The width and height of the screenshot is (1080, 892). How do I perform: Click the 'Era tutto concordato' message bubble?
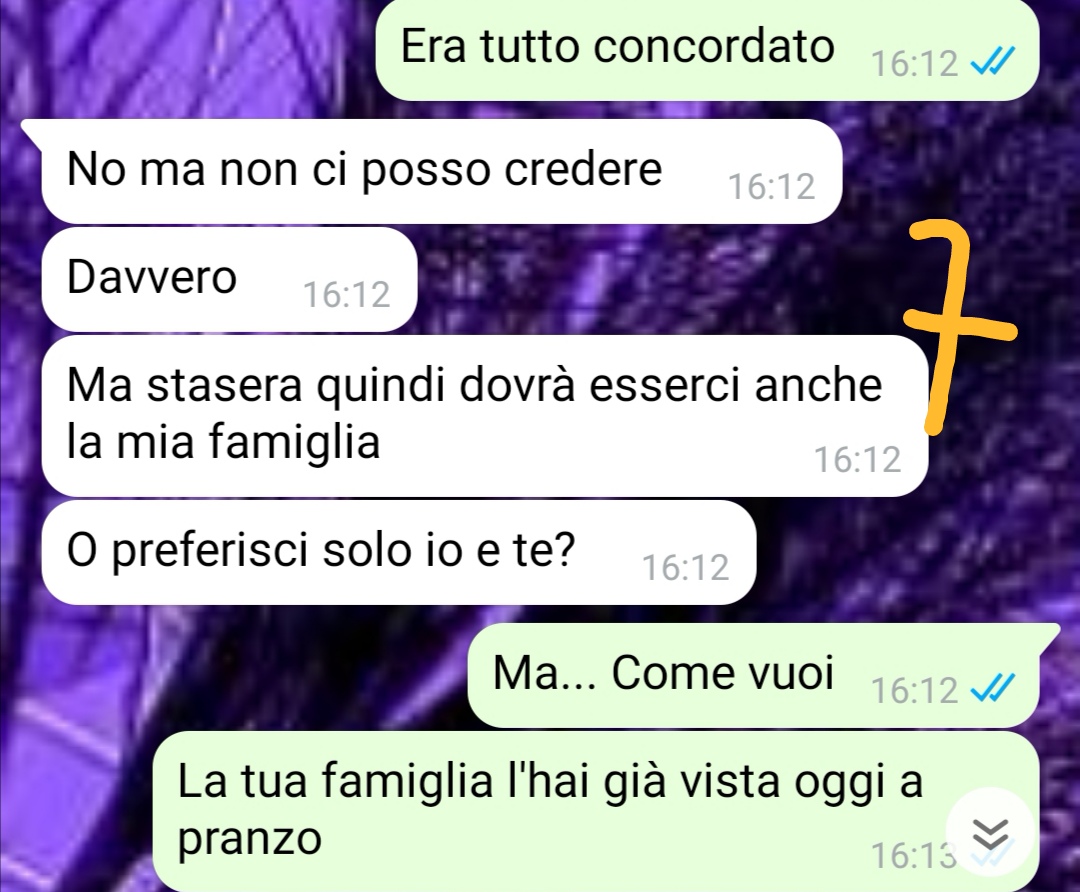point(707,50)
